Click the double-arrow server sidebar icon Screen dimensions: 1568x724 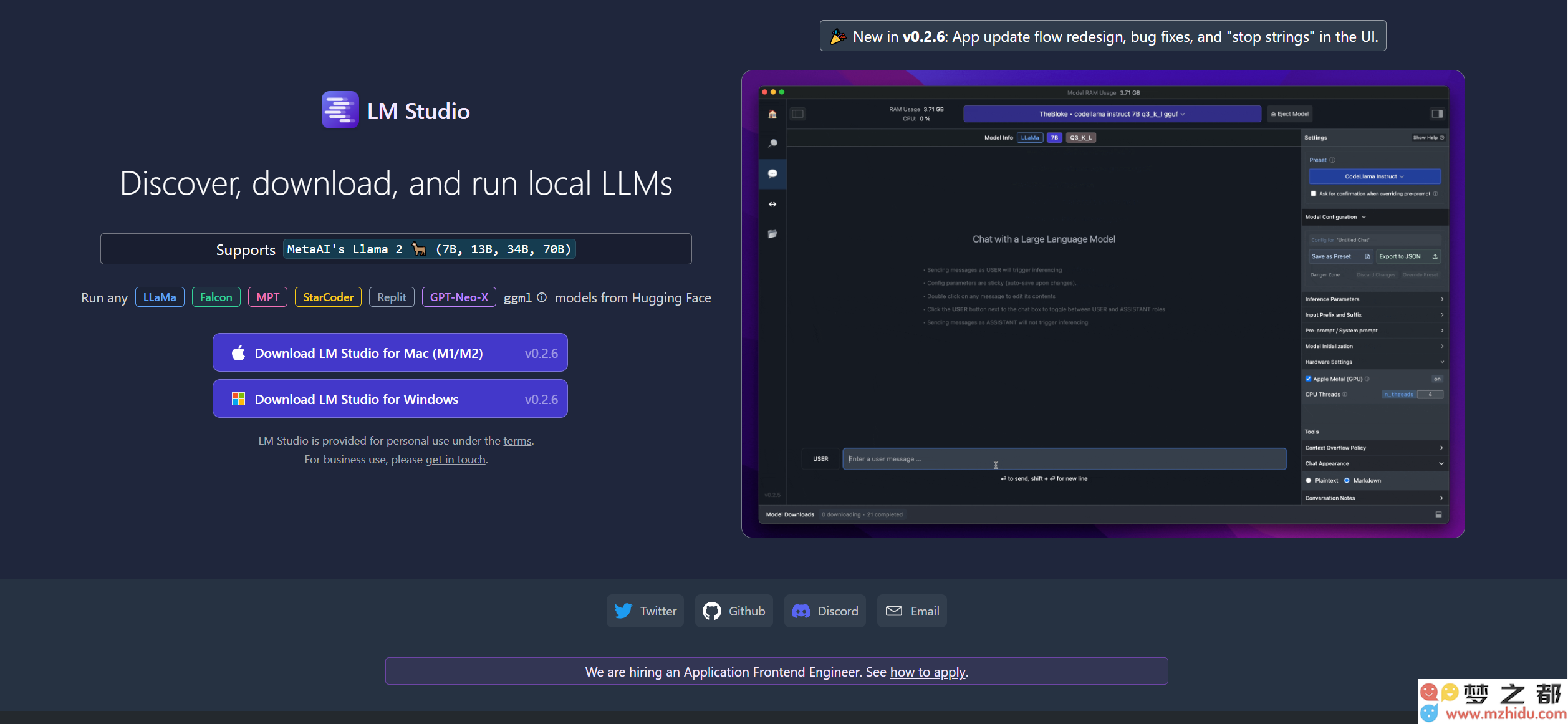tap(772, 204)
